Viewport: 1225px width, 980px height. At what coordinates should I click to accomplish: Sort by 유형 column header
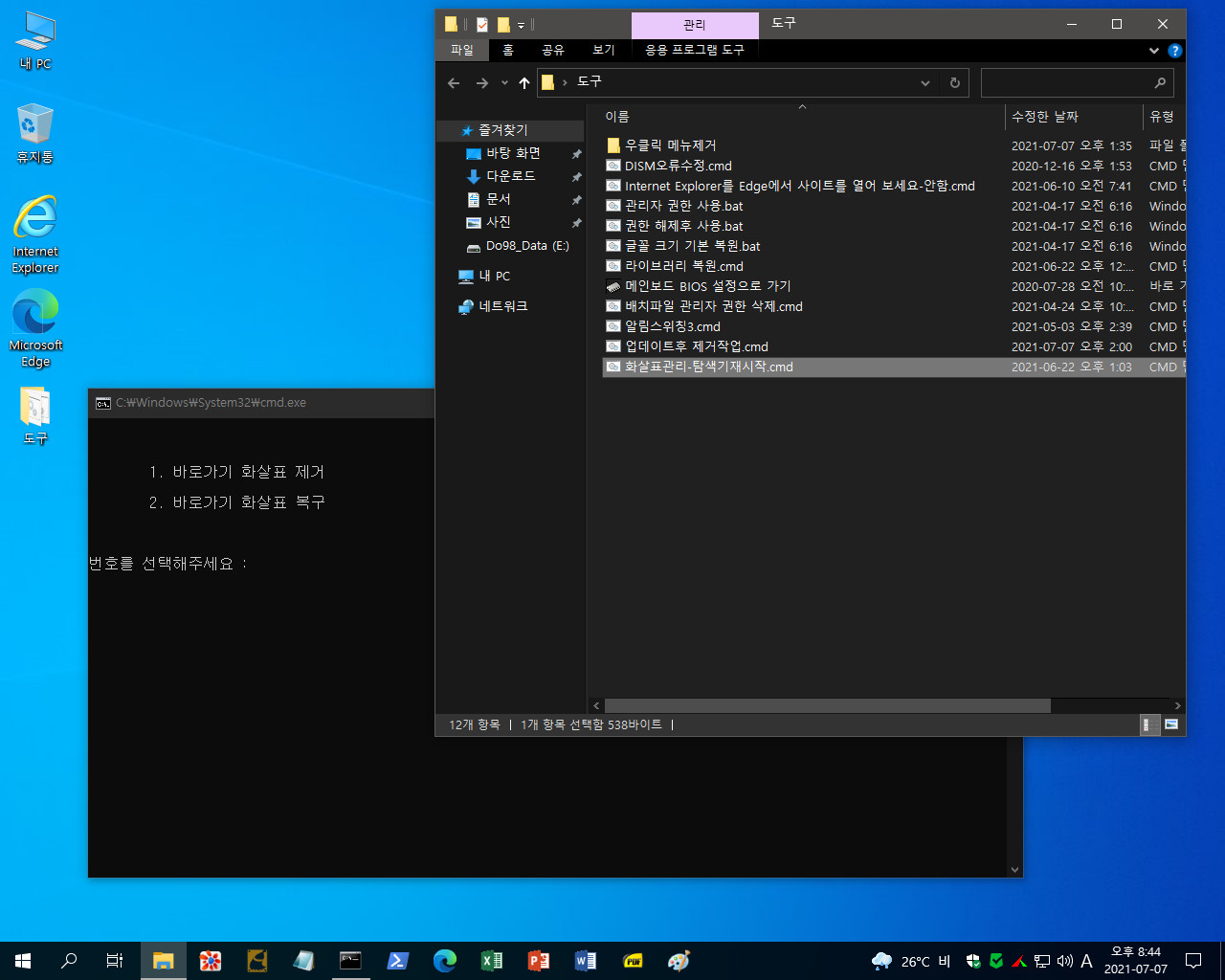[1162, 117]
